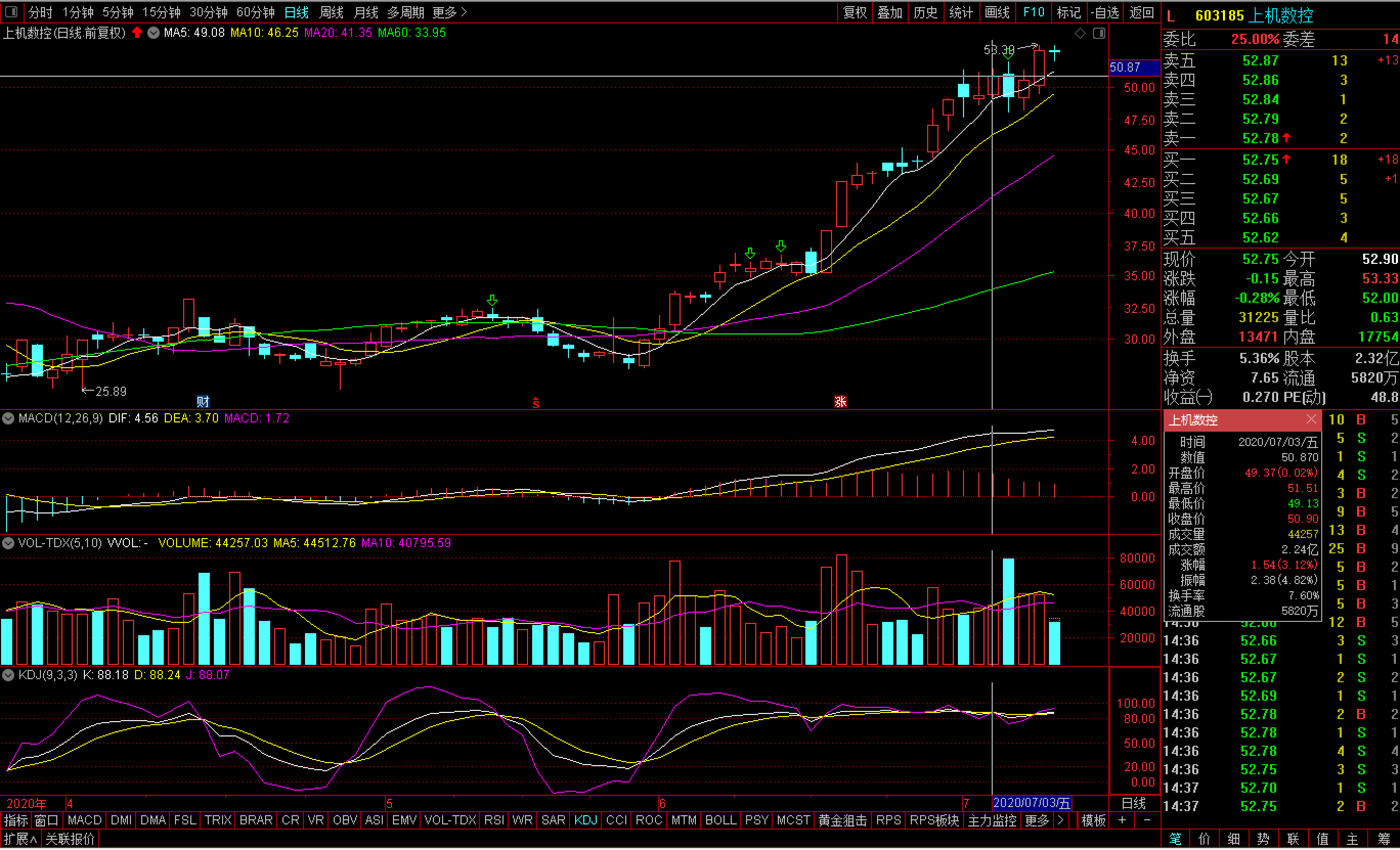
Task: Switch to 周线 weekly chart
Action: click(x=331, y=12)
